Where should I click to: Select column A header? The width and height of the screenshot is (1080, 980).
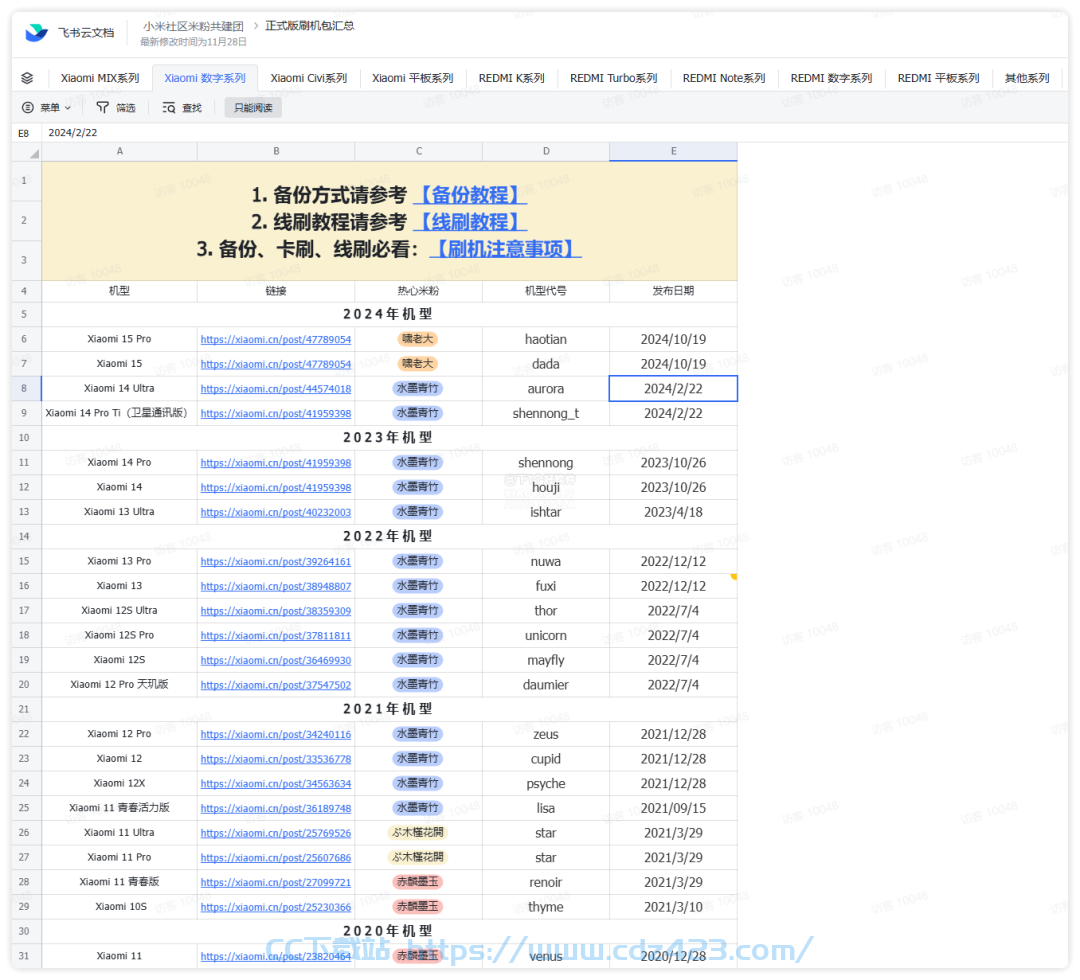click(119, 152)
